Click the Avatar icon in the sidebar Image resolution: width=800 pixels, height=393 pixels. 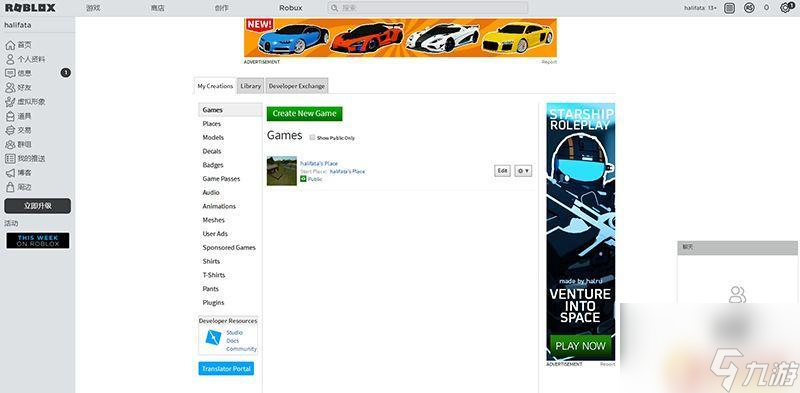(x=10, y=102)
